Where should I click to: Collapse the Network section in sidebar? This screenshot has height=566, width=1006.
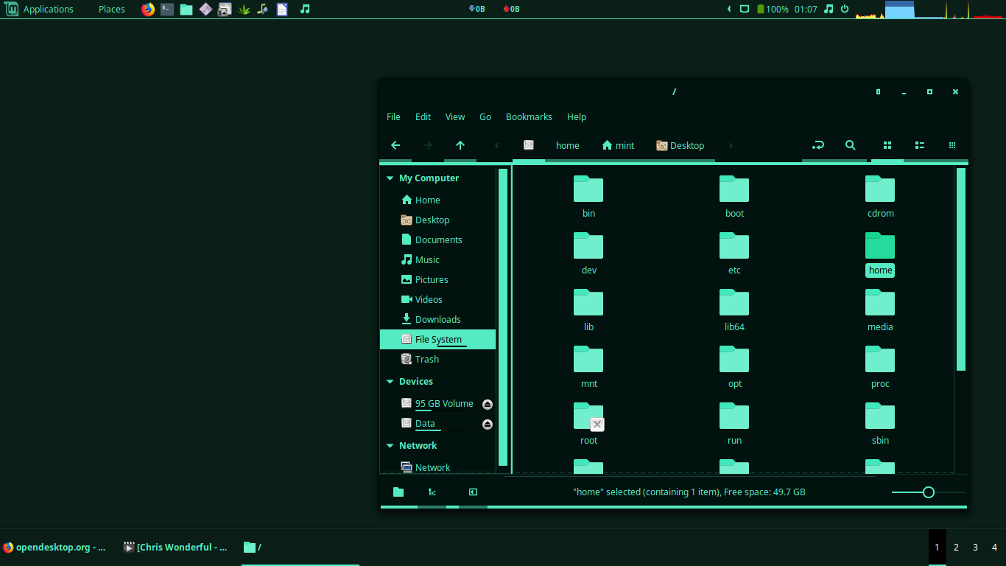click(x=390, y=446)
